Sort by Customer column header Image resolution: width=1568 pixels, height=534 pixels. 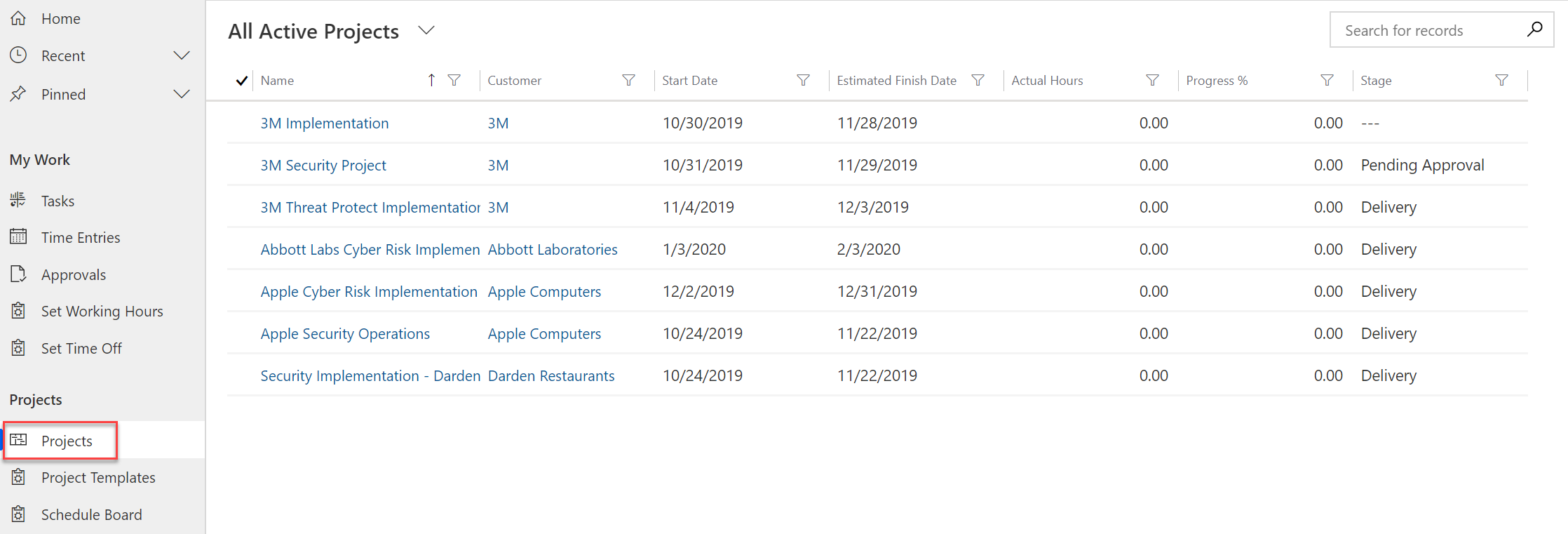pos(515,81)
